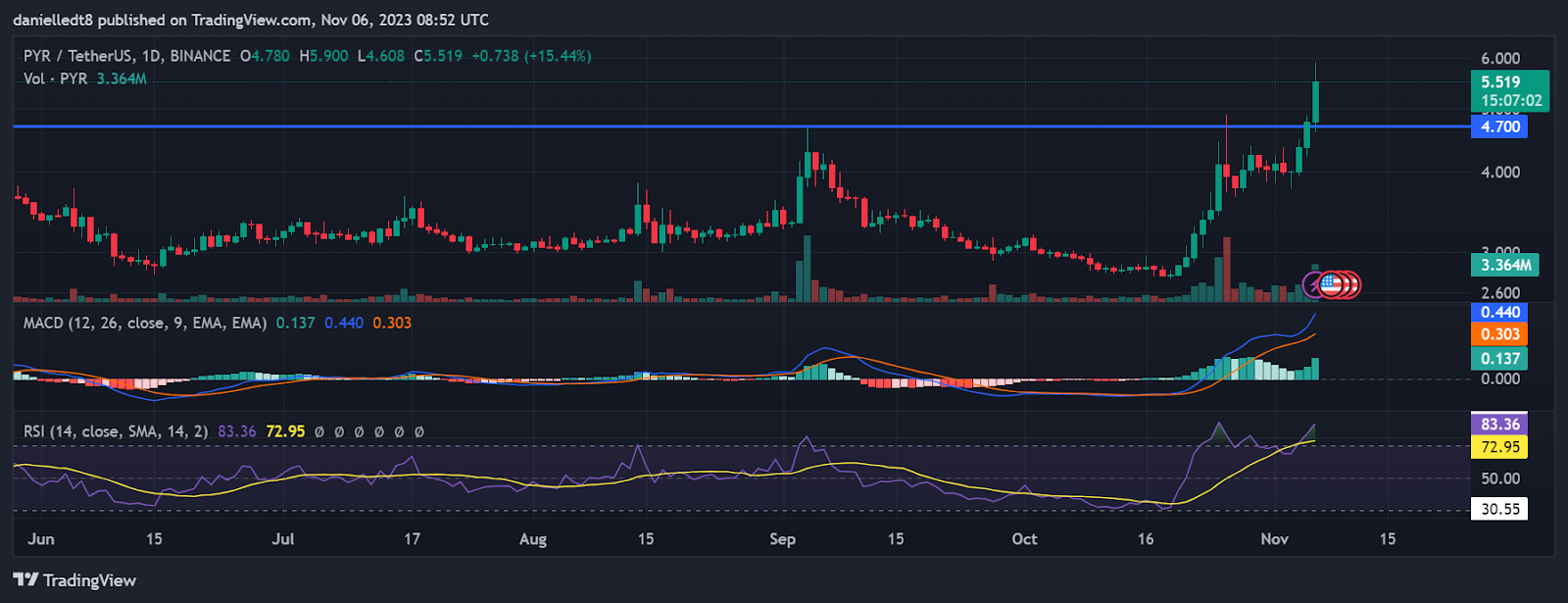
Task: Open the US flag economic event marker
Action: pyautogui.click(x=1330, y=285)
